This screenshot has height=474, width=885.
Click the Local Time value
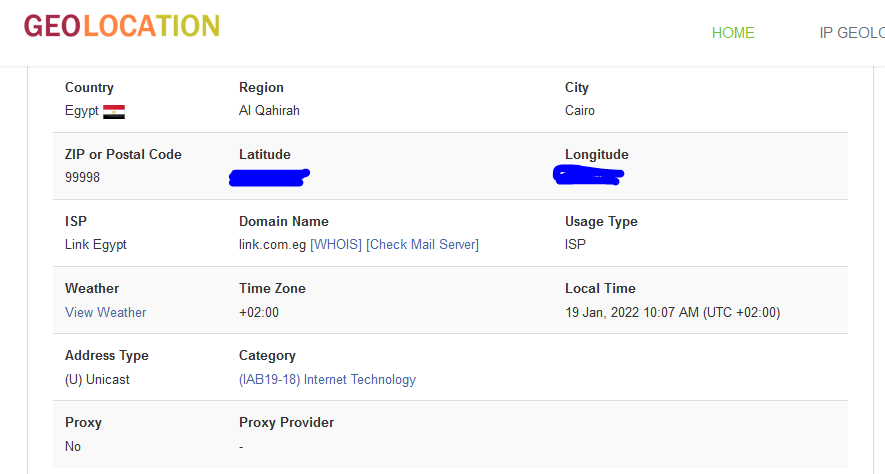[x=672, y=312]
